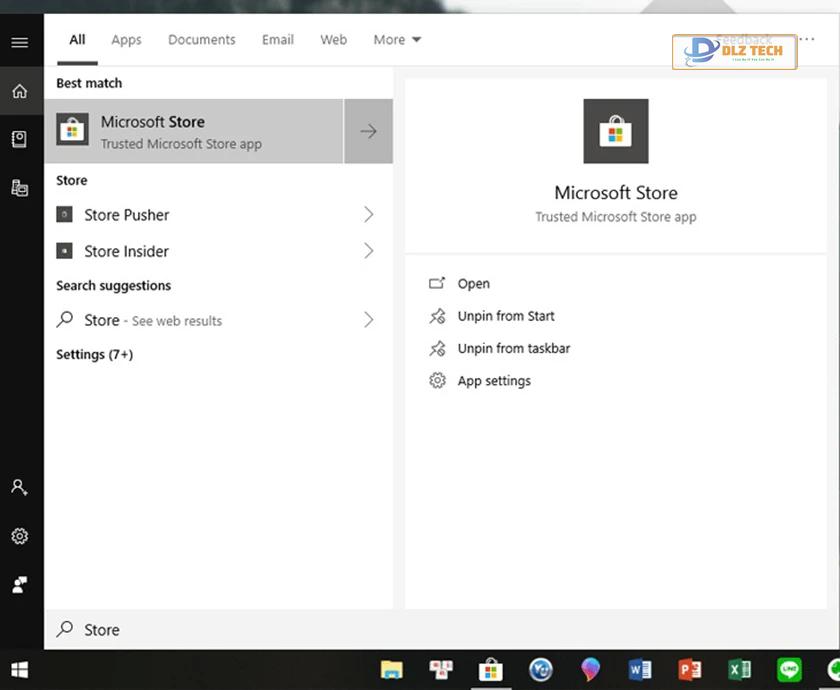Select the Microsoft Store best match result
The width and height of the screenshot is (840, 690).
pyautogui.click(x=194, y=131)
